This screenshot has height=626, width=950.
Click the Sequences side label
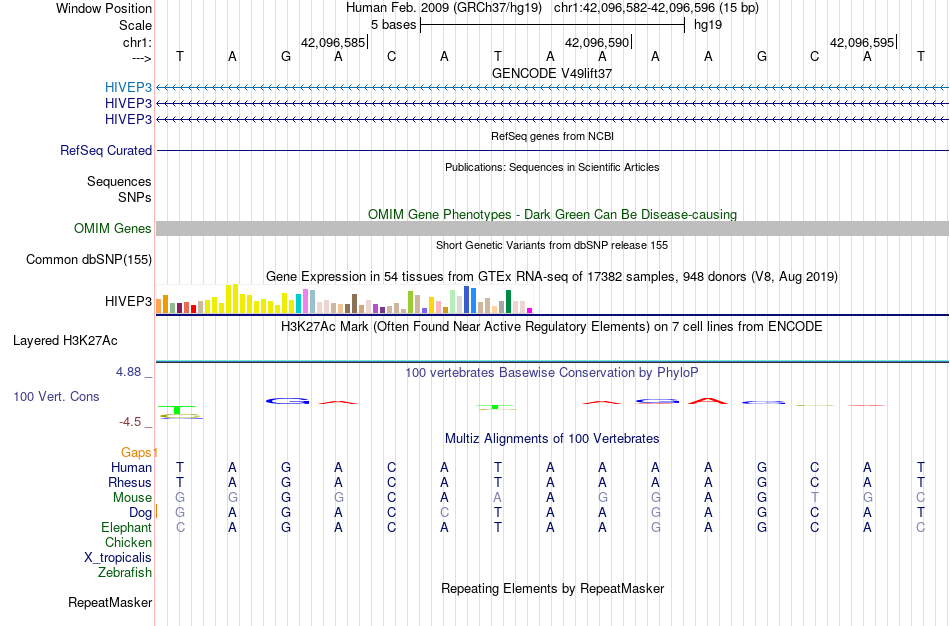[x=119, y=181]
